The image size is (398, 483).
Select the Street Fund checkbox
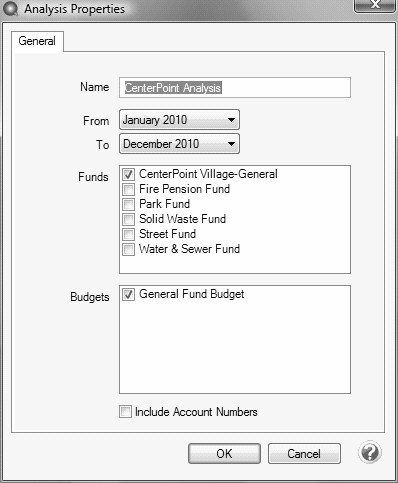(128, 234)
